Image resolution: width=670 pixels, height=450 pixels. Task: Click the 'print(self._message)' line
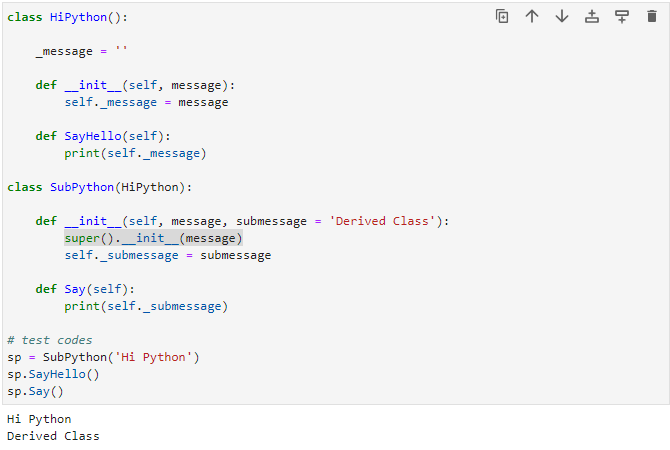[135, 153]
